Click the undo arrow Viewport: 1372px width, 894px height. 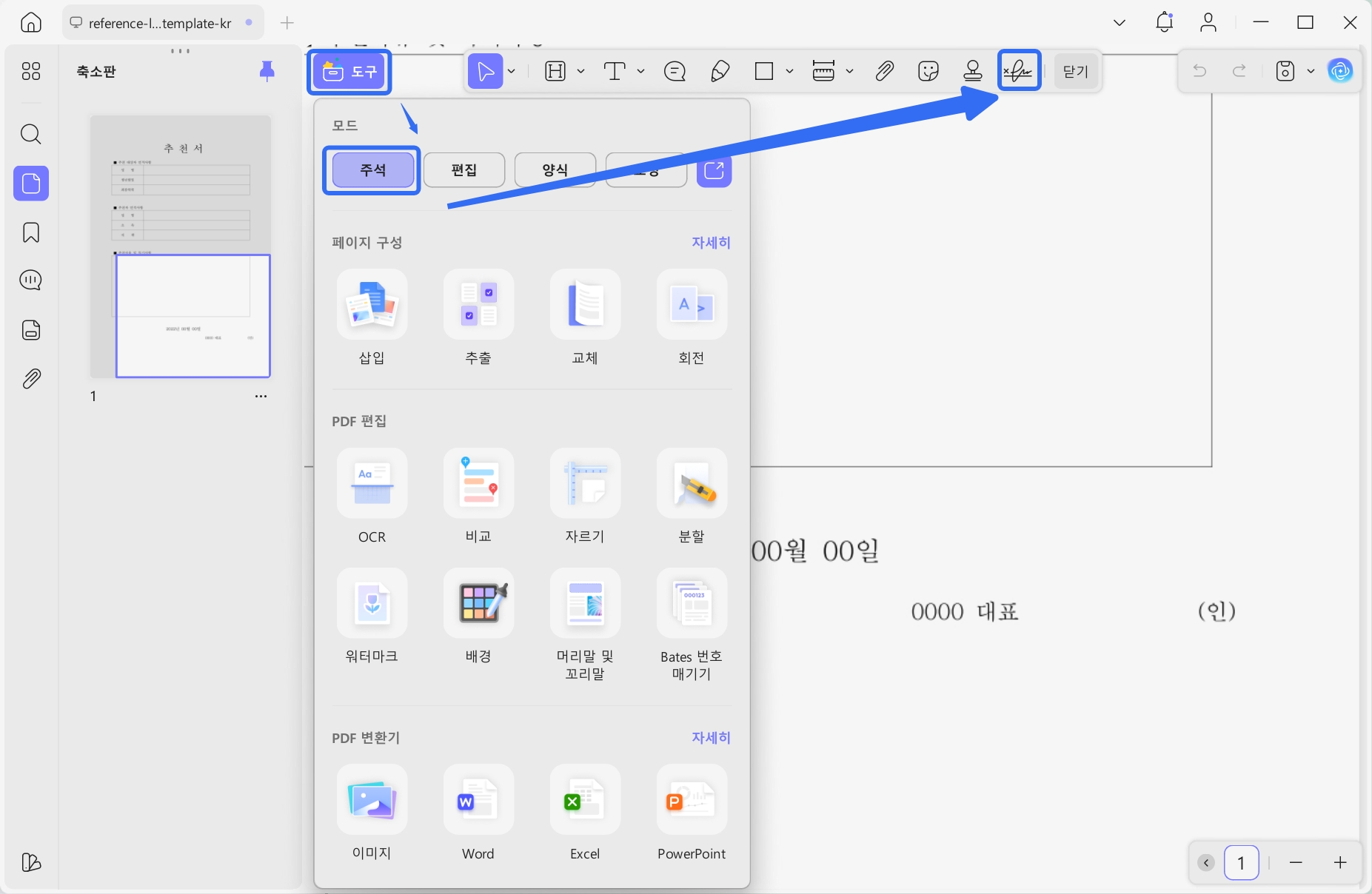(1200, 71)
